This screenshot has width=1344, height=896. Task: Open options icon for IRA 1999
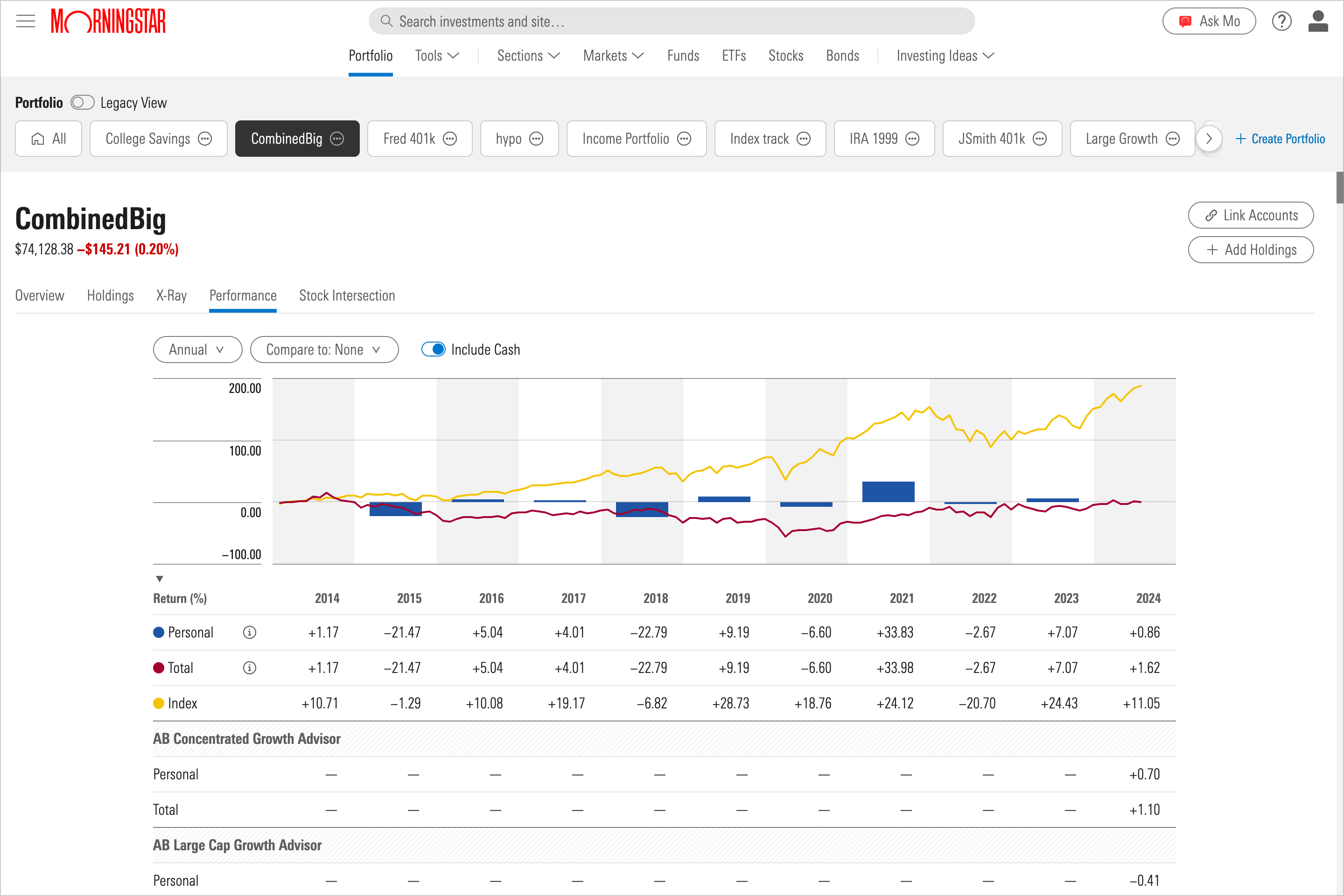913,139
